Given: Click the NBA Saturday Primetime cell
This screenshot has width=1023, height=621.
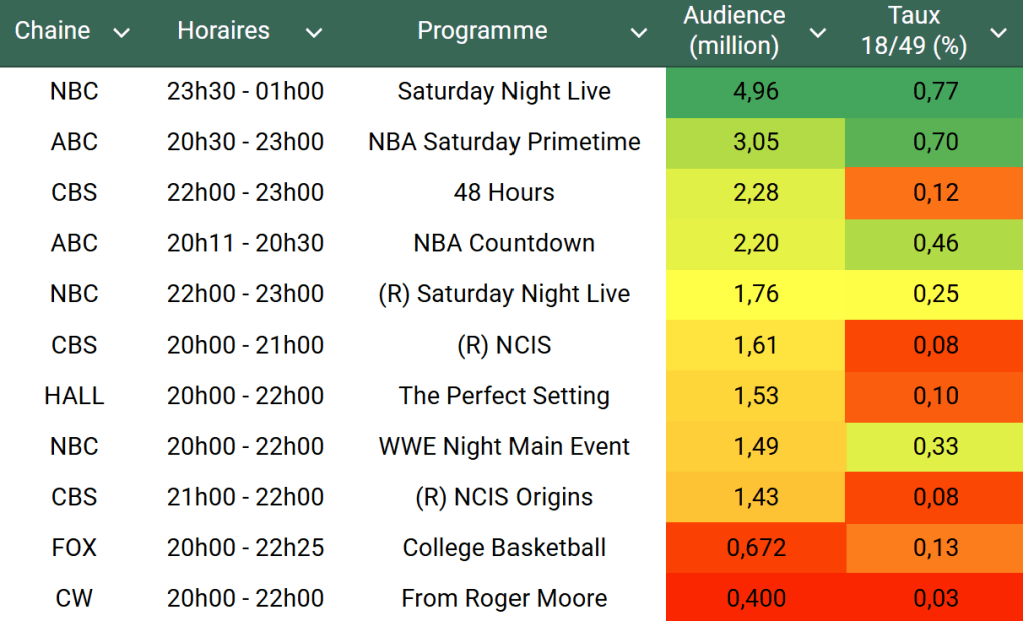Looking at the screenshot, I should click(504, 142).
